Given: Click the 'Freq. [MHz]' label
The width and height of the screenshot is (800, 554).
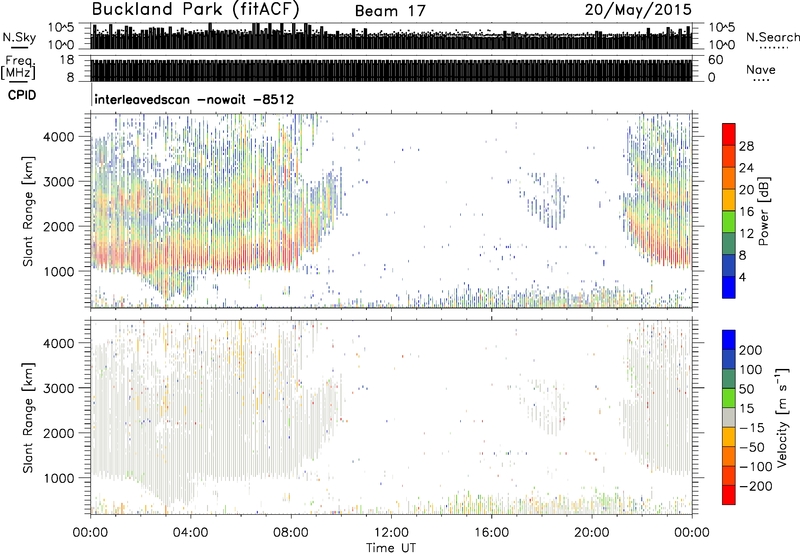Looking at the screenshot, I should (19, 68).
